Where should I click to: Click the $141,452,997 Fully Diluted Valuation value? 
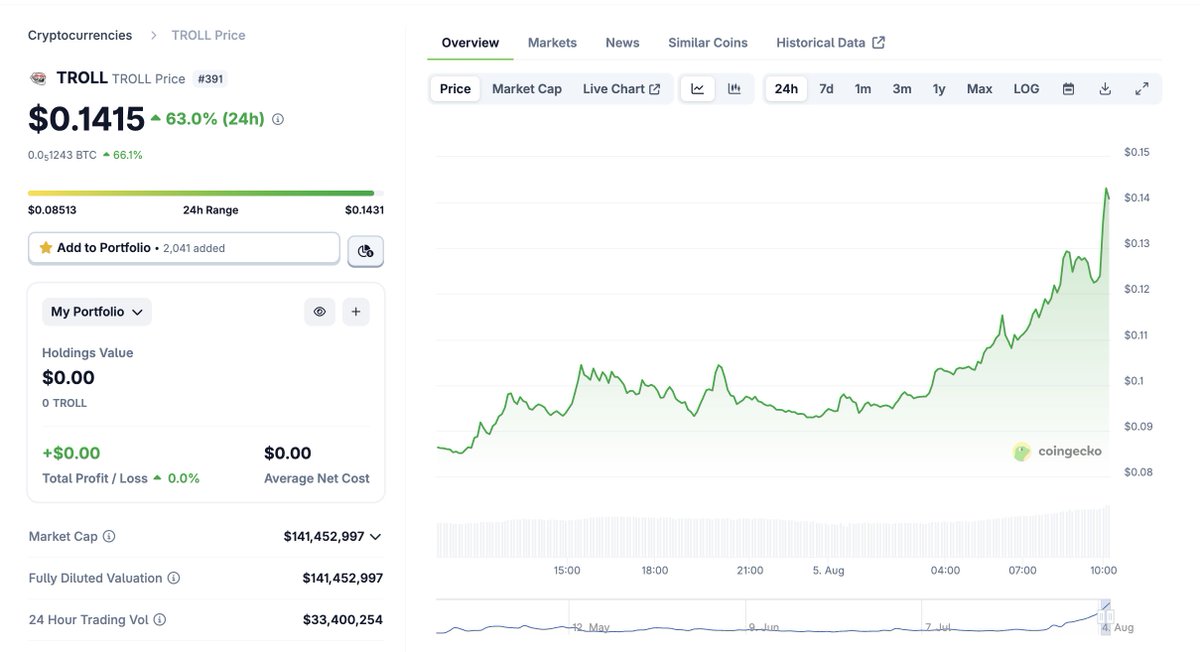343,578
